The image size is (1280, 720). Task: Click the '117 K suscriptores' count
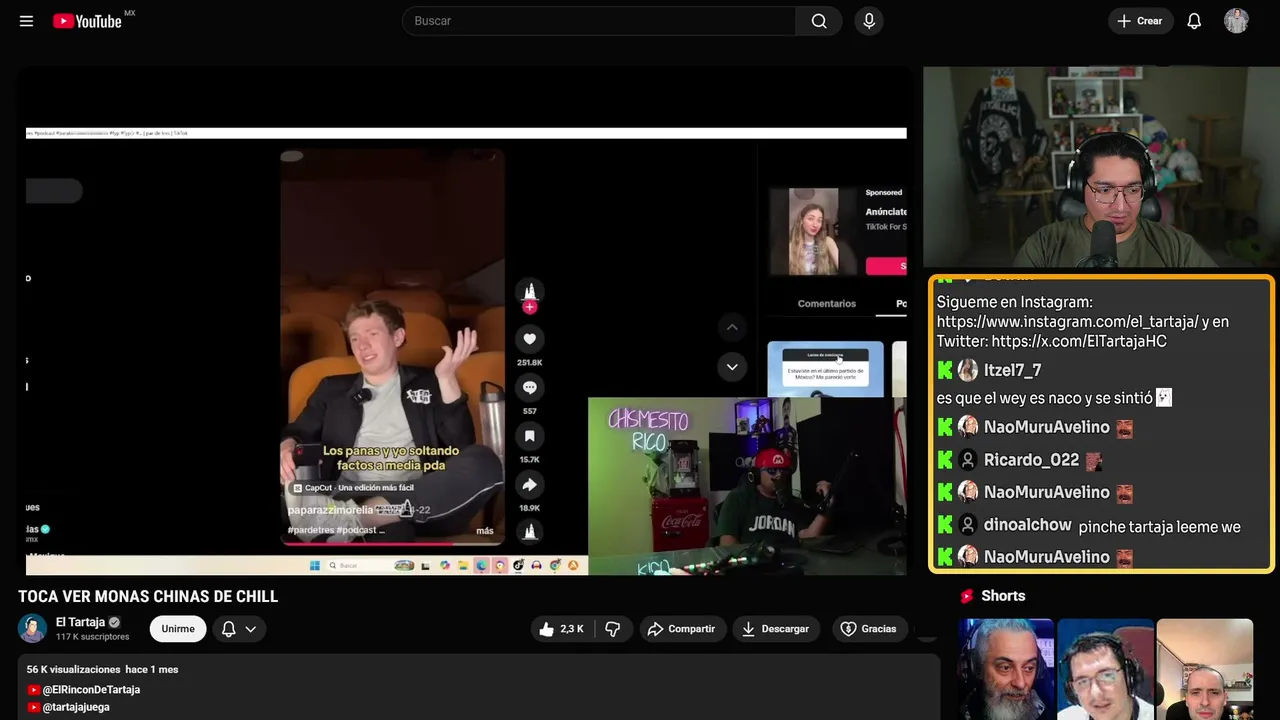(93, 637)
